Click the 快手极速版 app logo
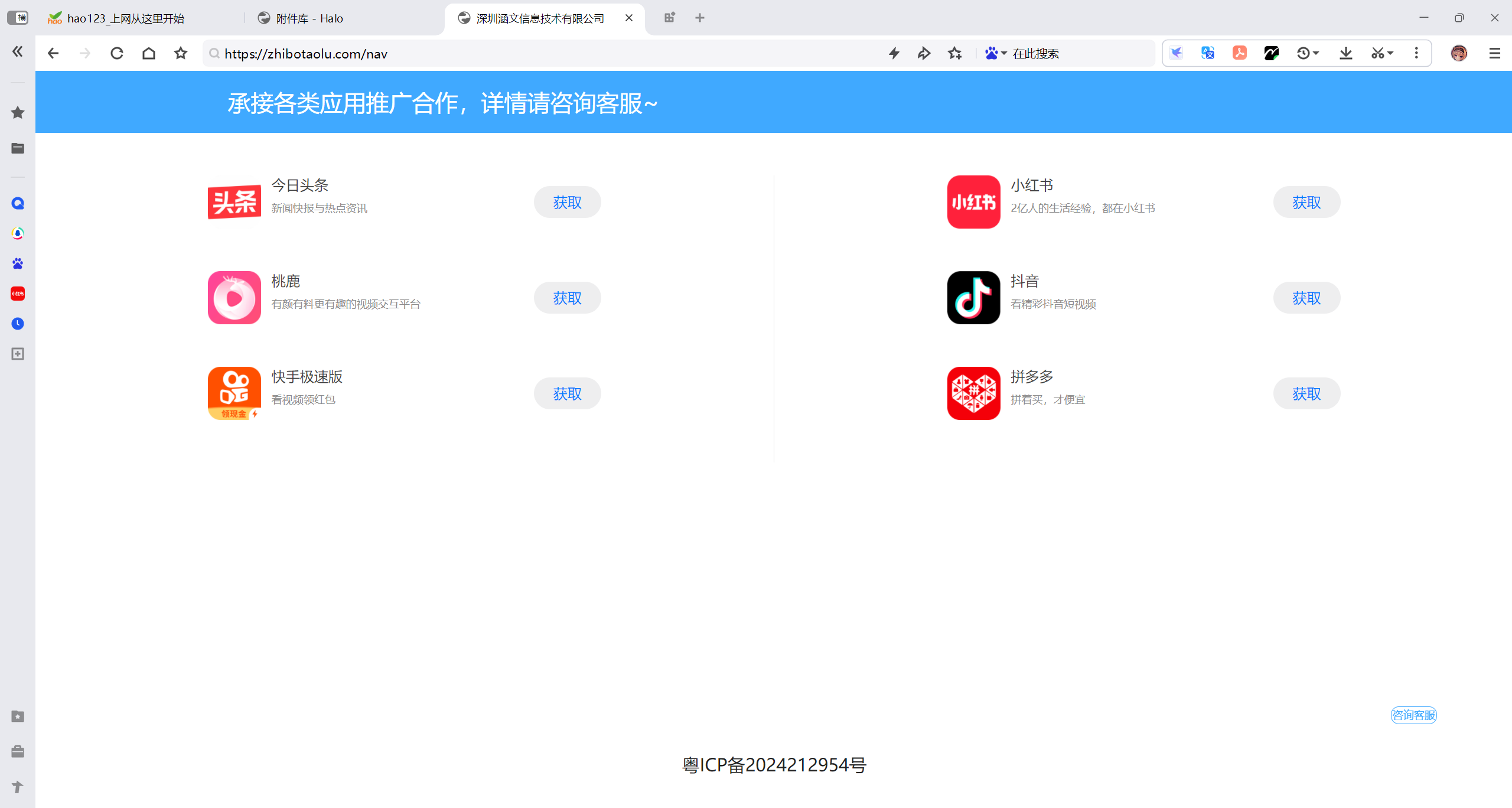This screenshot has width=1512, height=808. pyautogui.click(x=234, y=393)
